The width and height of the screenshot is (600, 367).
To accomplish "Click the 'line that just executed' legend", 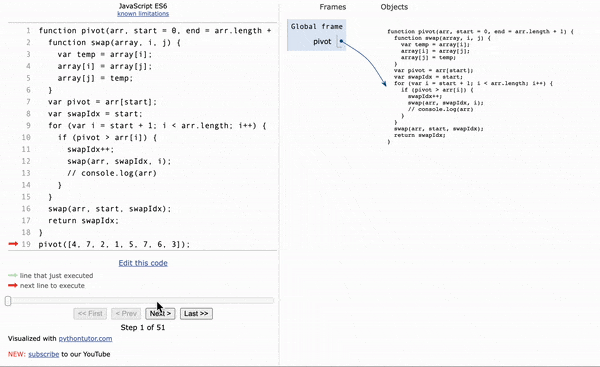I will coord(56,276).
